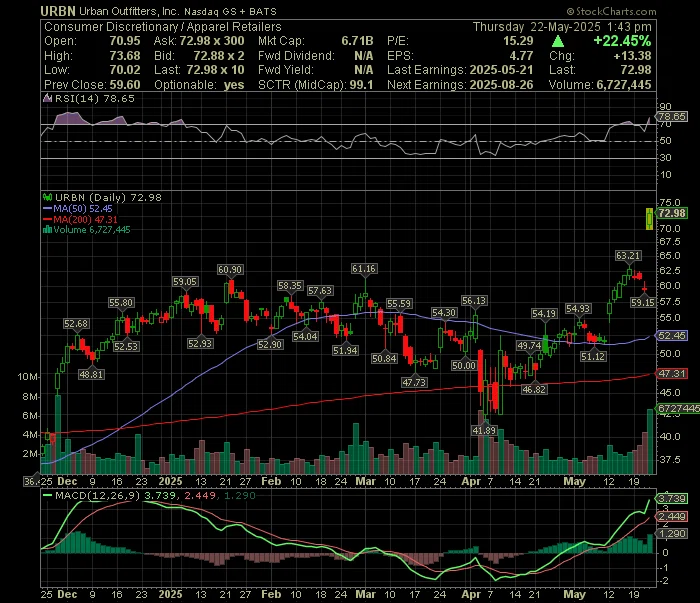Click the Thursday 22-May-2025 timestamp
Image resolution: width=700 pixels, height=603 pixels.
pyautogui.click(x=562, y=27)
